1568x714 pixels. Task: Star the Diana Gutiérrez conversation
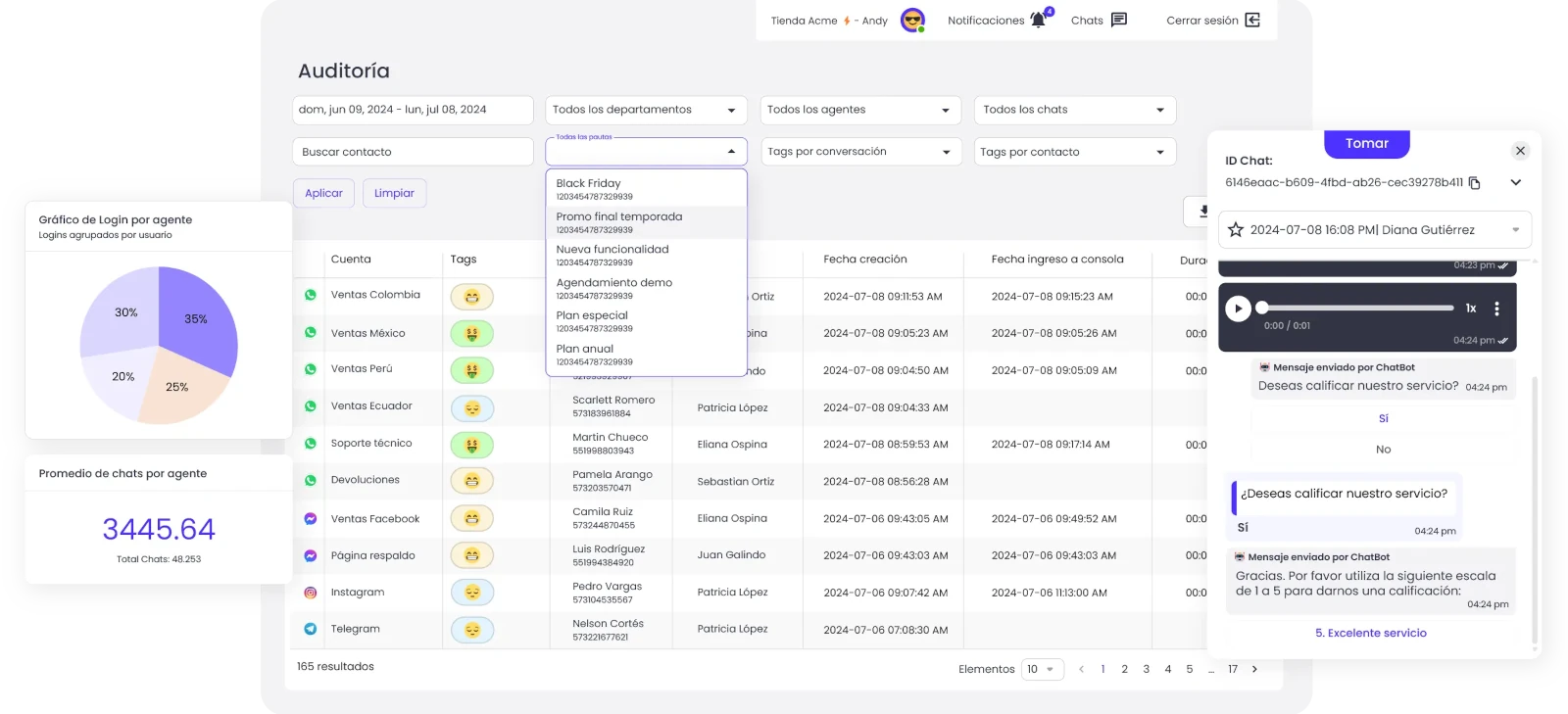pyautogui.click(x=1236, y=230)
